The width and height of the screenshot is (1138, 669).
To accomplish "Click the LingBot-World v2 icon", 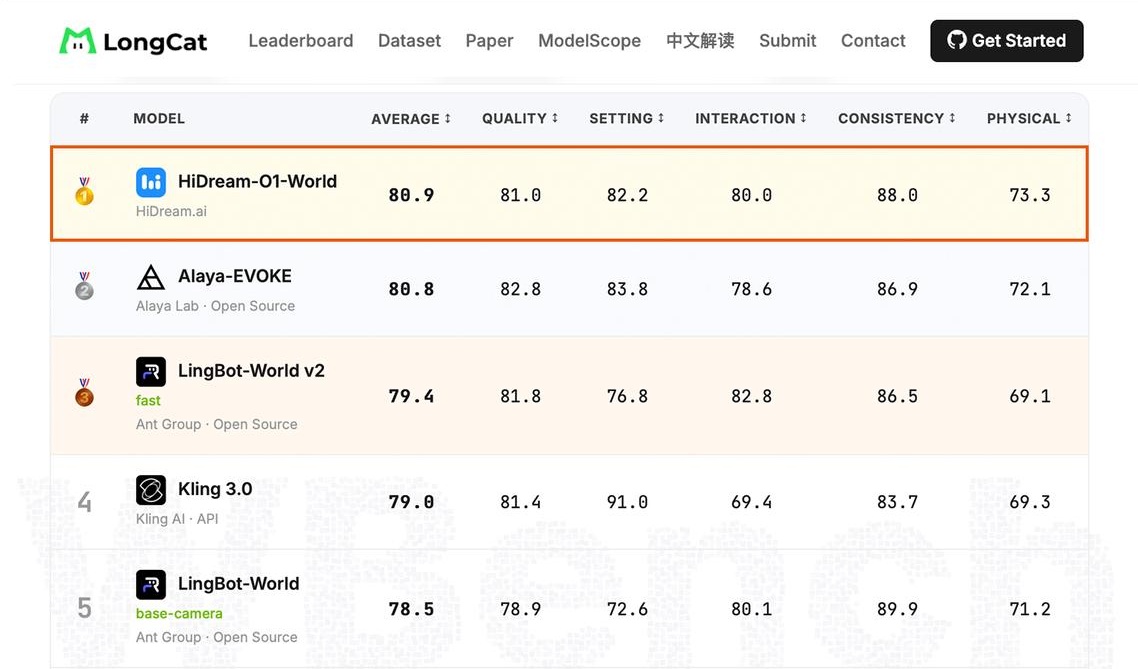I will click(151, 372).
